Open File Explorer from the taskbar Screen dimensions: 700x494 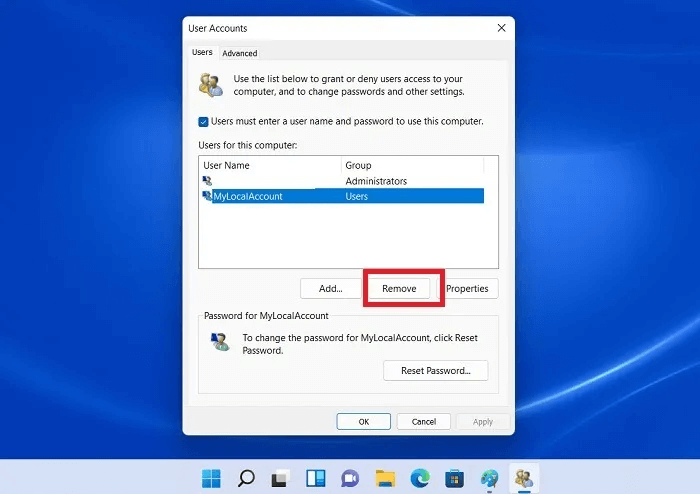click(x=385, y=478)
